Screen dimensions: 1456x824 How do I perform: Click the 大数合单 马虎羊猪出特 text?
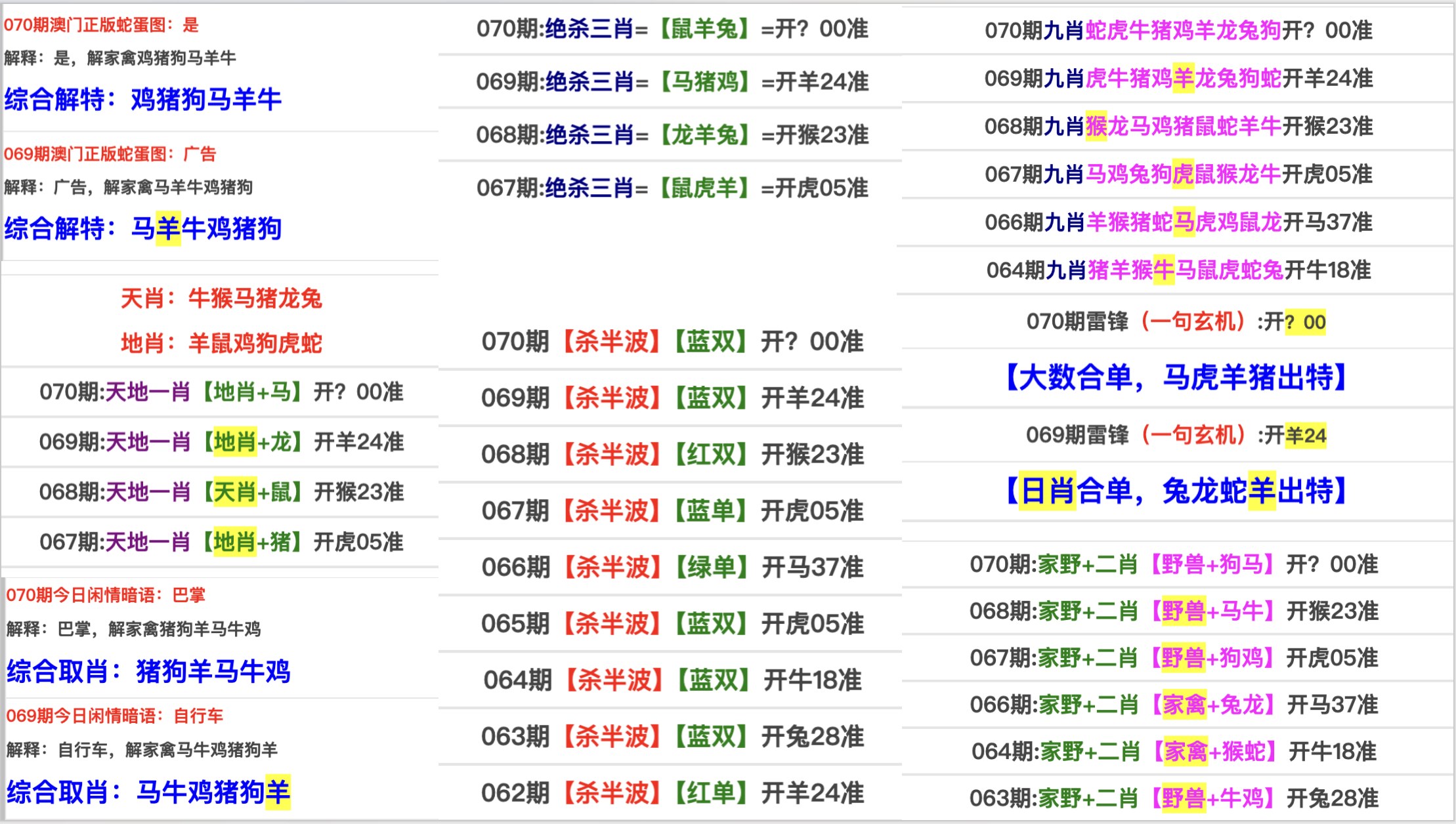point(1176,377)
